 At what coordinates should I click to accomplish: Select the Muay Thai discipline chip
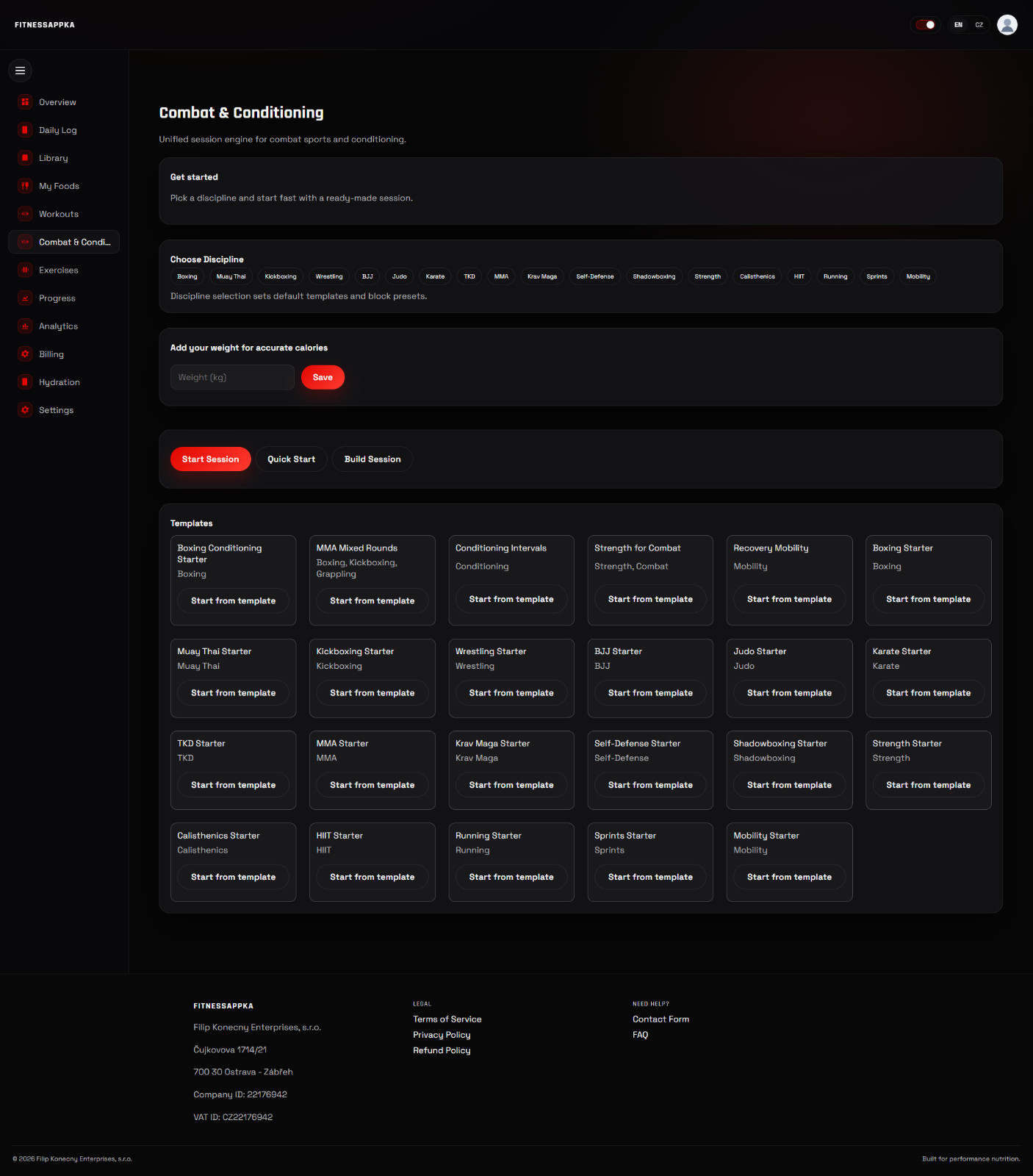point(231,276)
